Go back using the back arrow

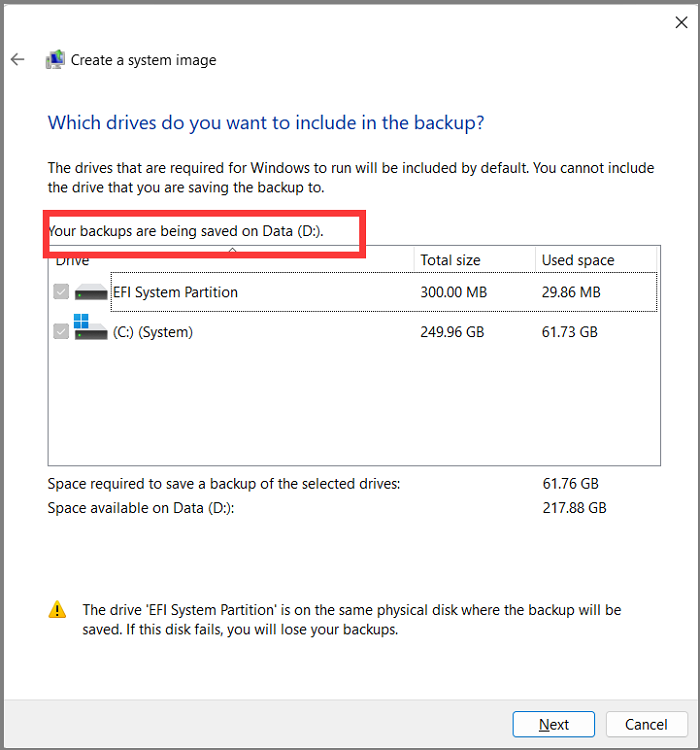coord(17,60)
